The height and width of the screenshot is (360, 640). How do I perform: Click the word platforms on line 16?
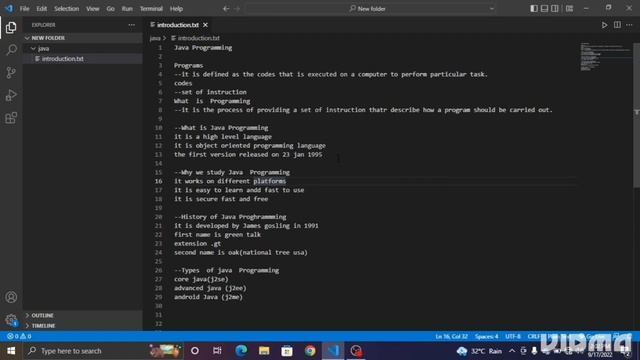[269, 181]
